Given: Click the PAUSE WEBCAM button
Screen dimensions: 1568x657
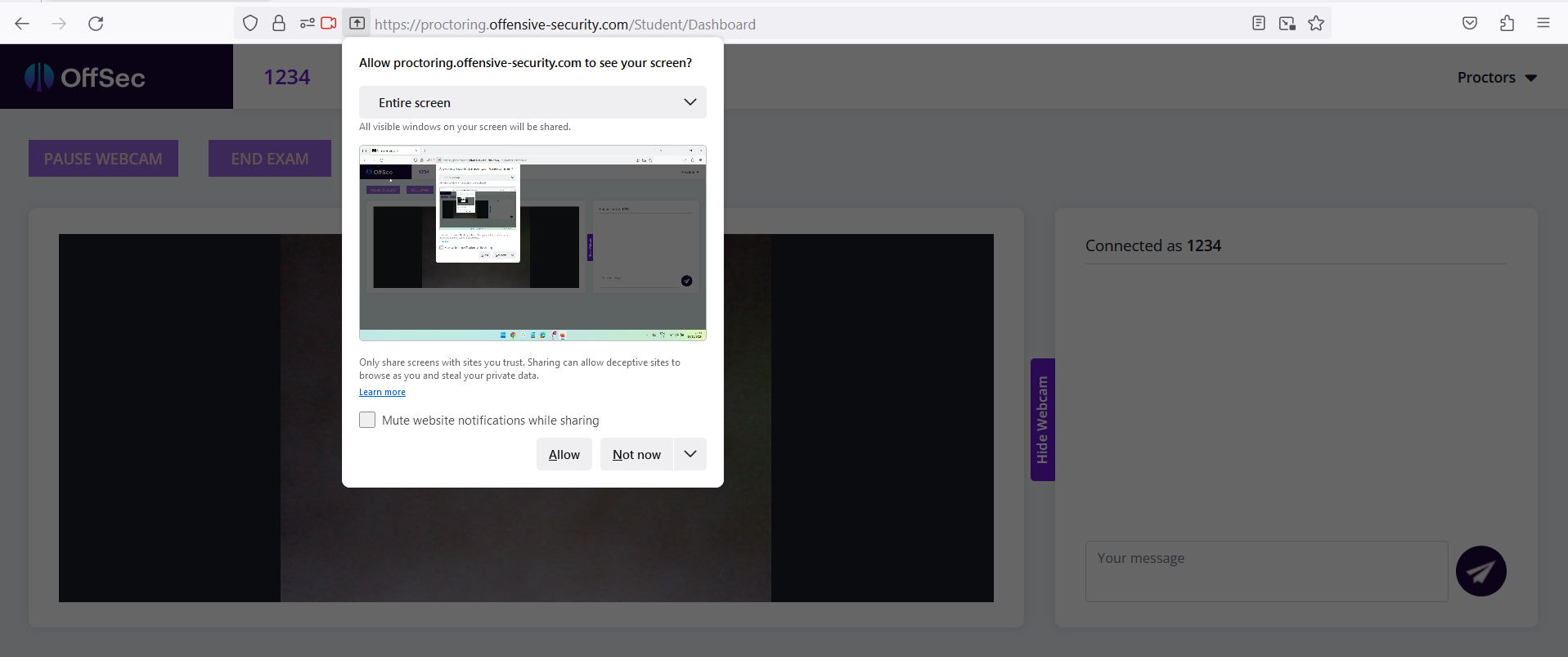Looking at the screenshot, I should point(103,159).
